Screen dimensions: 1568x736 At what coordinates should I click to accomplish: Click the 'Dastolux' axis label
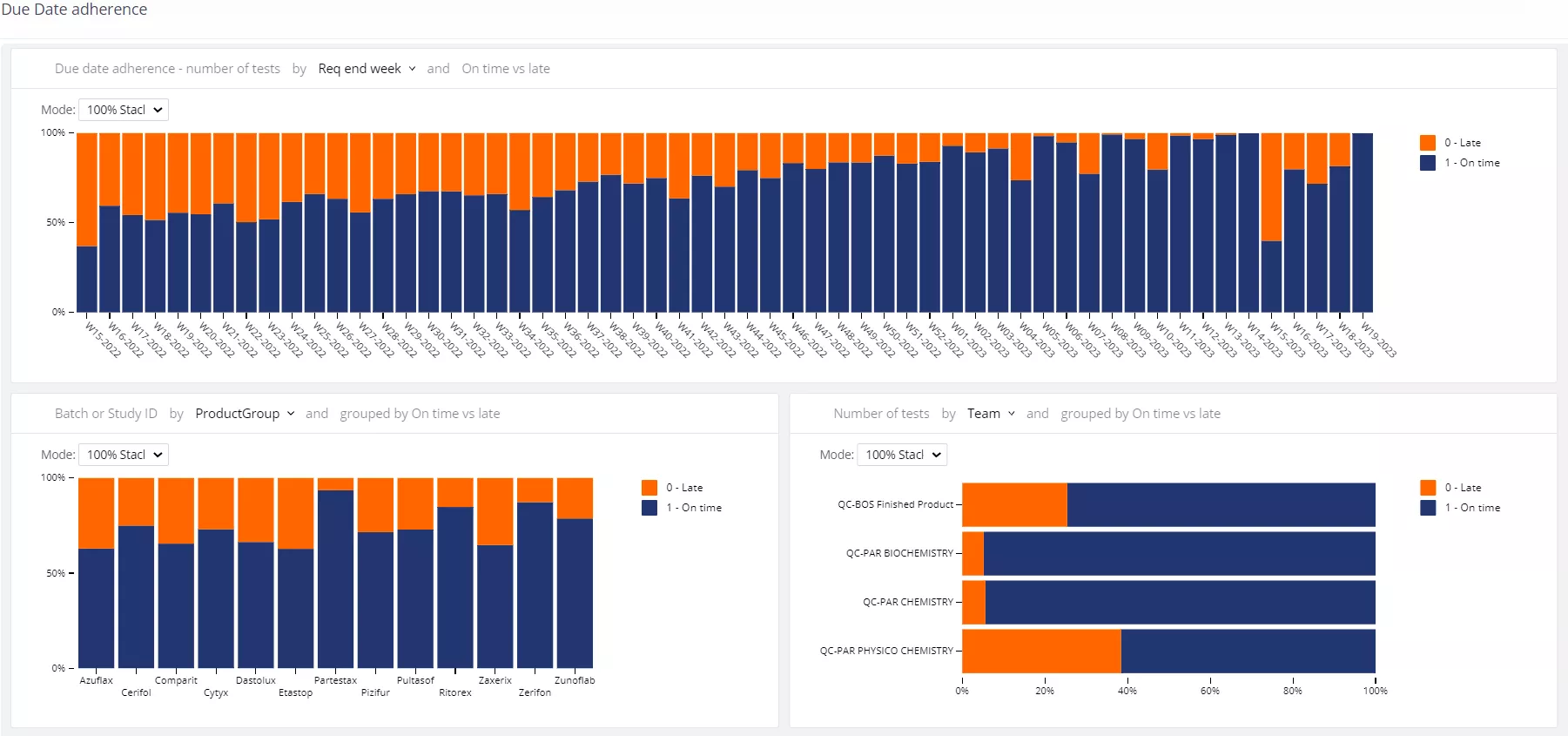click(x=256, y=680)
